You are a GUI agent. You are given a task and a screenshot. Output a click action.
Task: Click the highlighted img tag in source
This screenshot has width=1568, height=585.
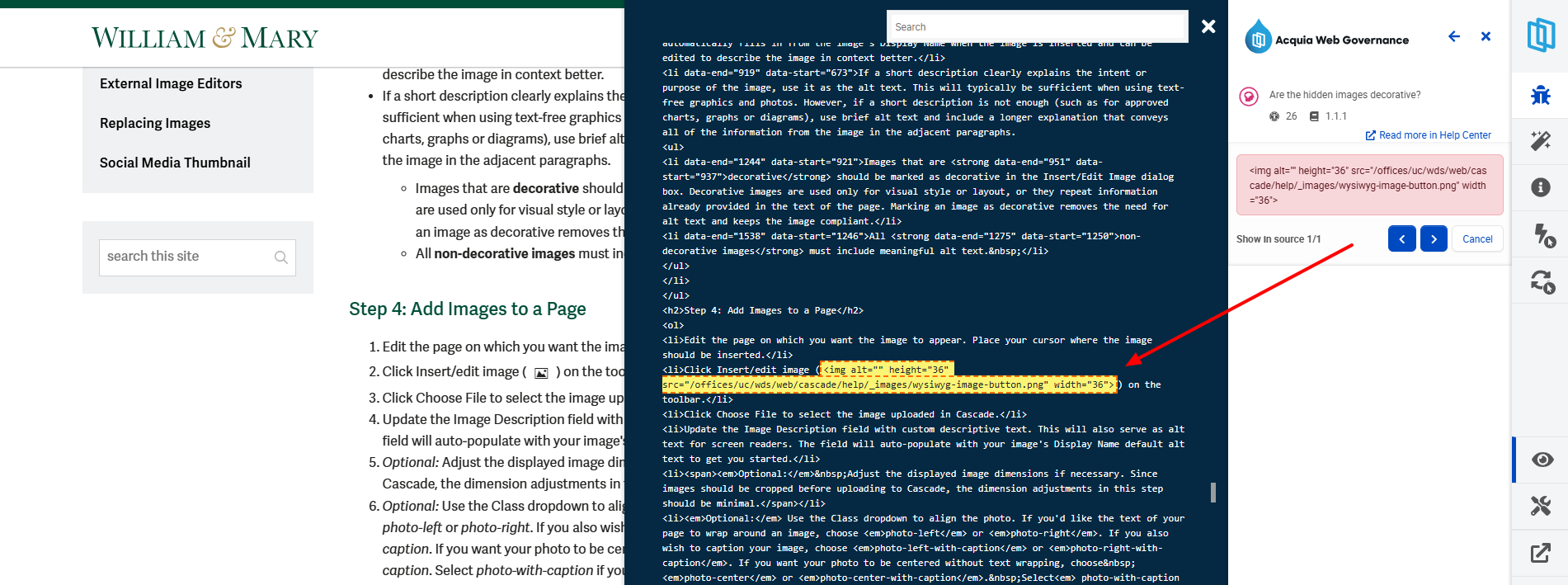[889, 377]
